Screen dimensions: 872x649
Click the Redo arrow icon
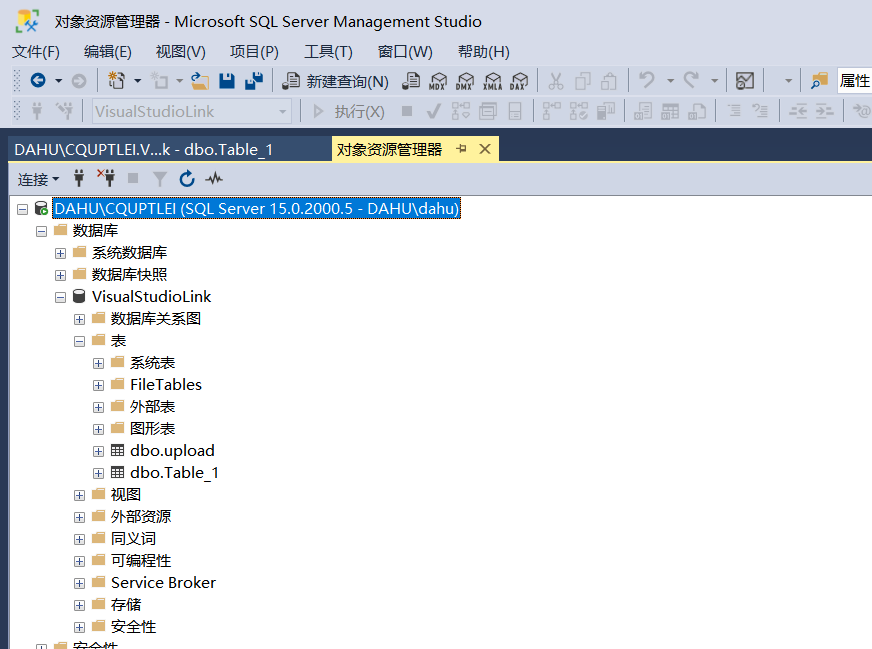(691, 80)
